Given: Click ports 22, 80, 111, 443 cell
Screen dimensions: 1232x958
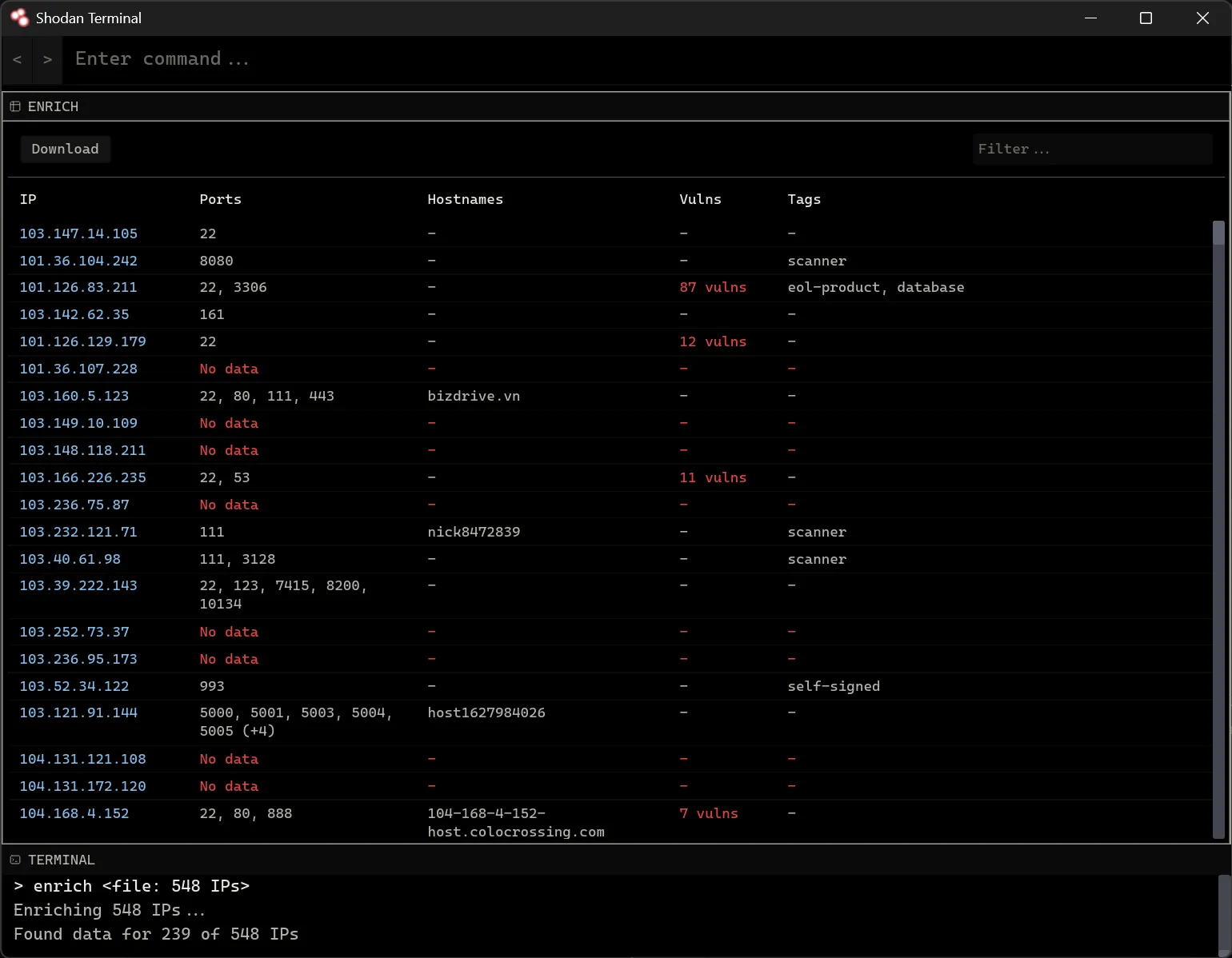Looking at the screenshot, I should pos(266,396).
